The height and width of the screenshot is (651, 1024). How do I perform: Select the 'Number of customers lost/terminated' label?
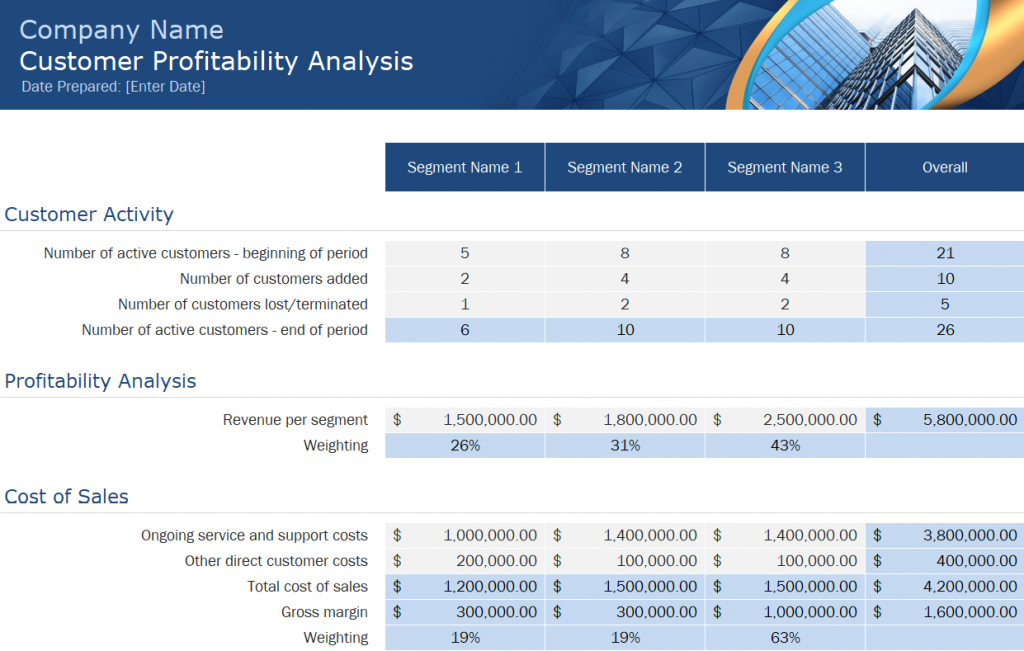point(243,304)
